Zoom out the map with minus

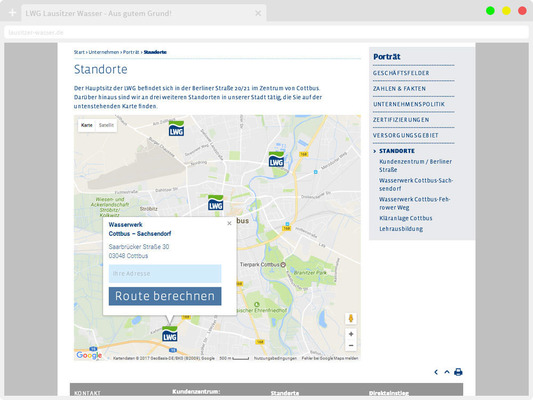coord(351,346)
